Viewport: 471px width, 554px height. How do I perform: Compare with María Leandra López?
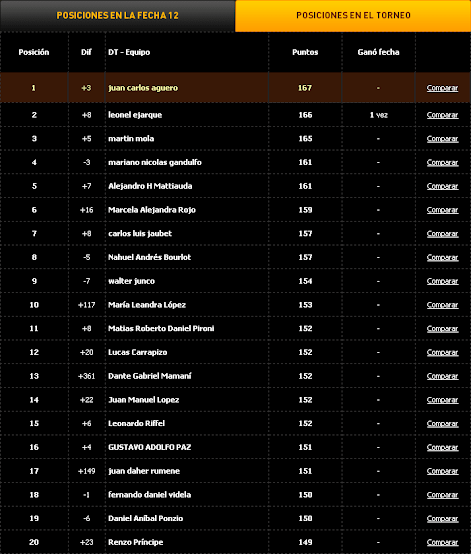pos(442,305)
